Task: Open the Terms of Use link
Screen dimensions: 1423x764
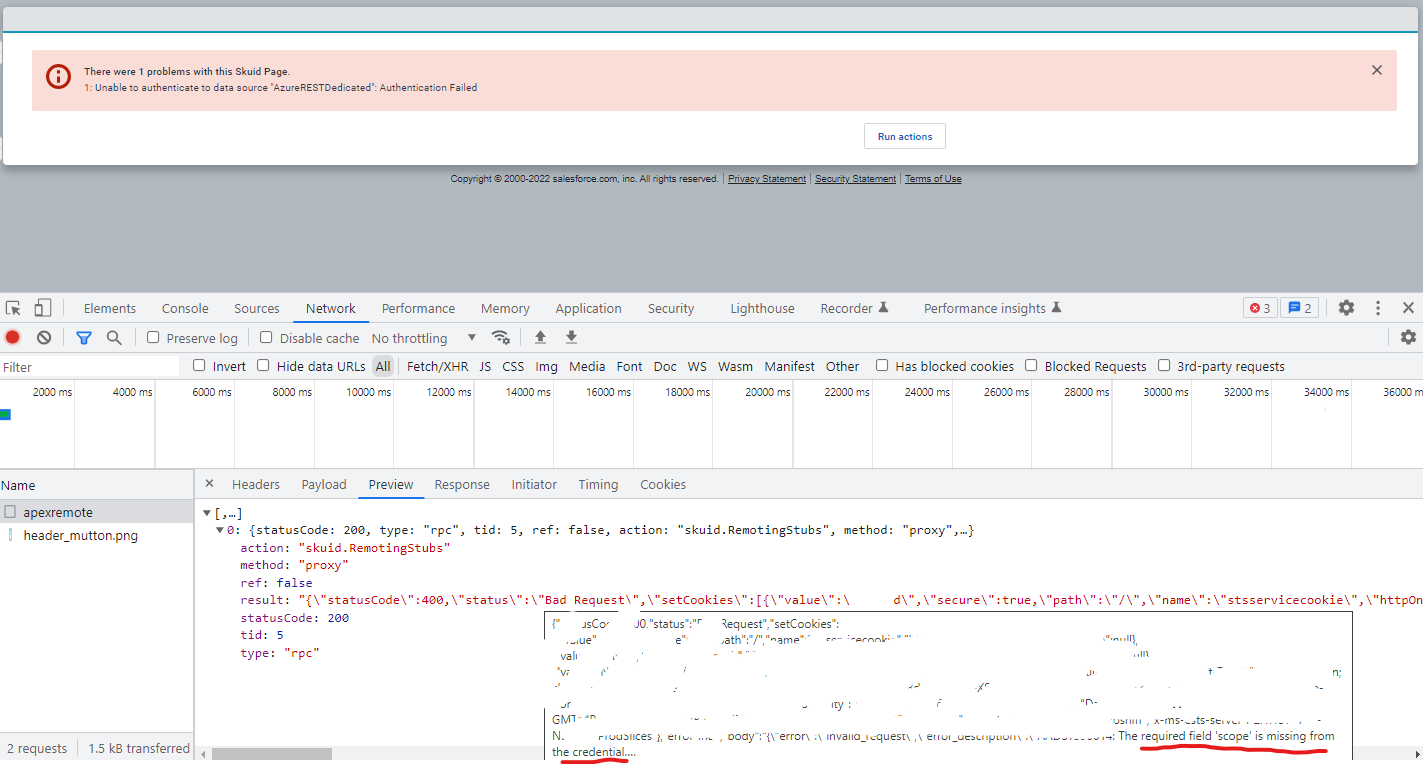Action: click(x=933, y=179)
